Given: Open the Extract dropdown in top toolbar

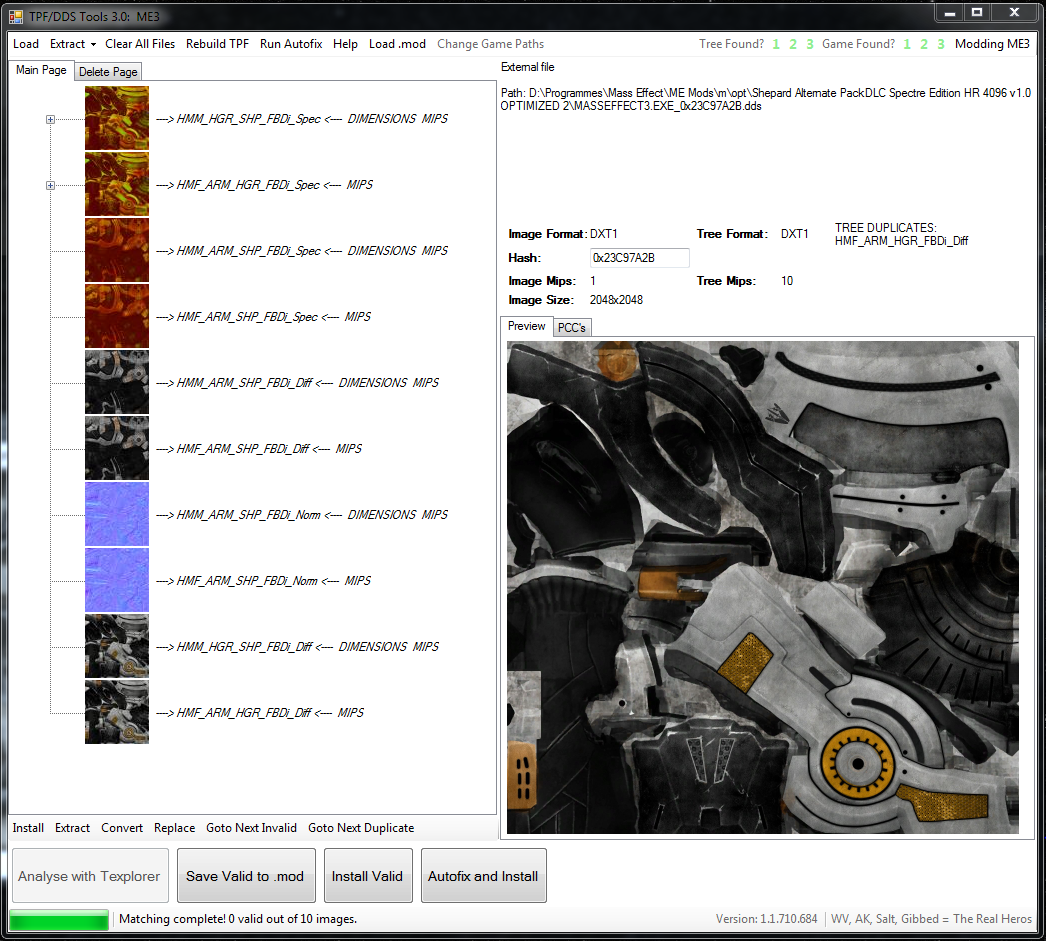Looking at the screenshot, I should click(73, 44).
